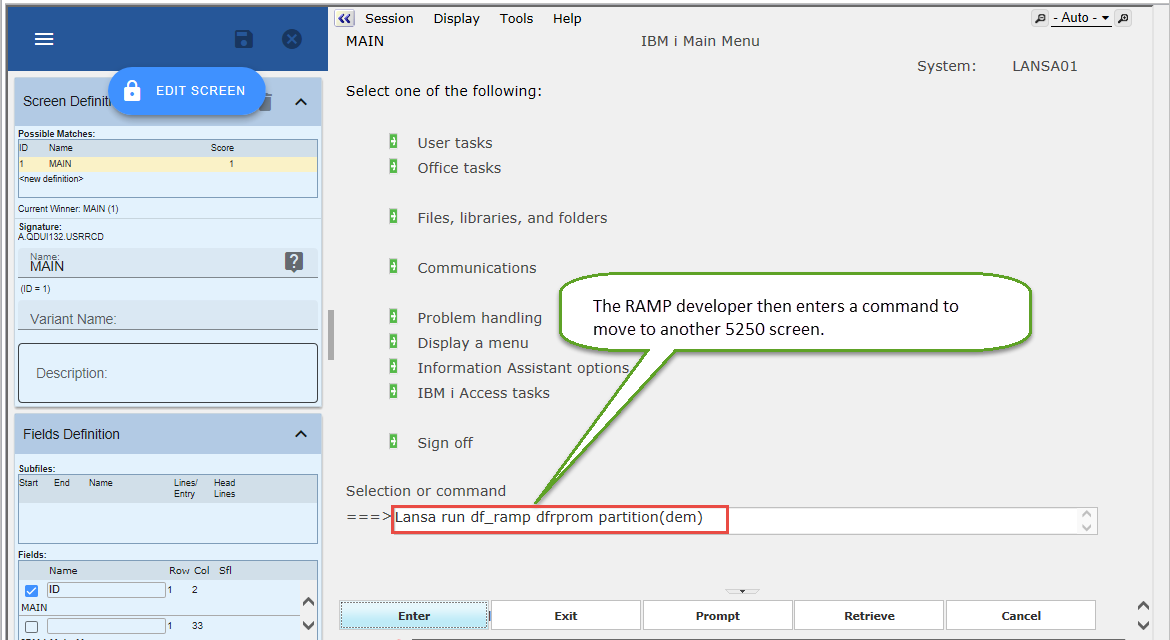Click green icon beside Communications

(393, 266)
